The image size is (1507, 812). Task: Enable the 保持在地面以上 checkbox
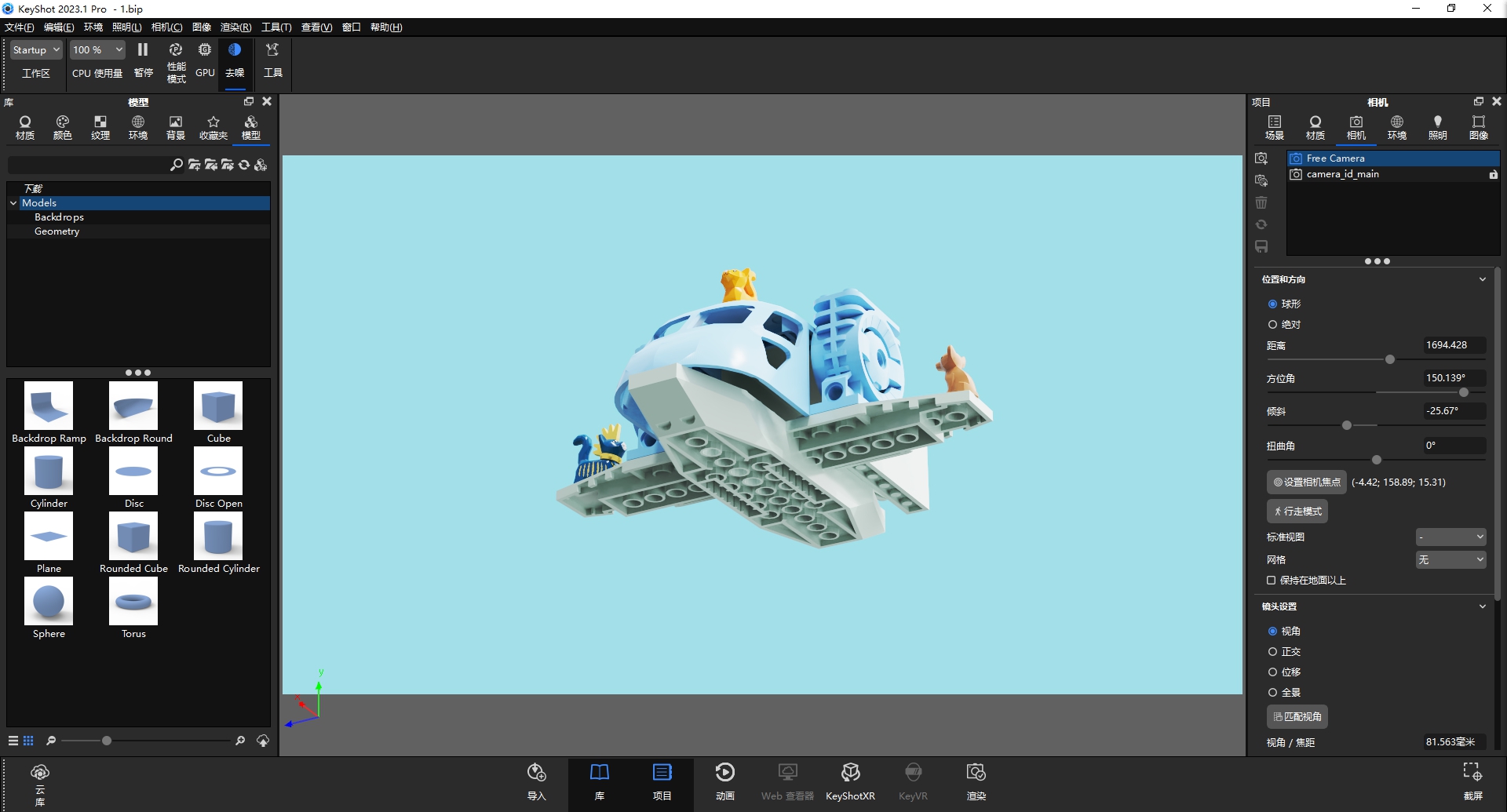(x=1272, y=580)
